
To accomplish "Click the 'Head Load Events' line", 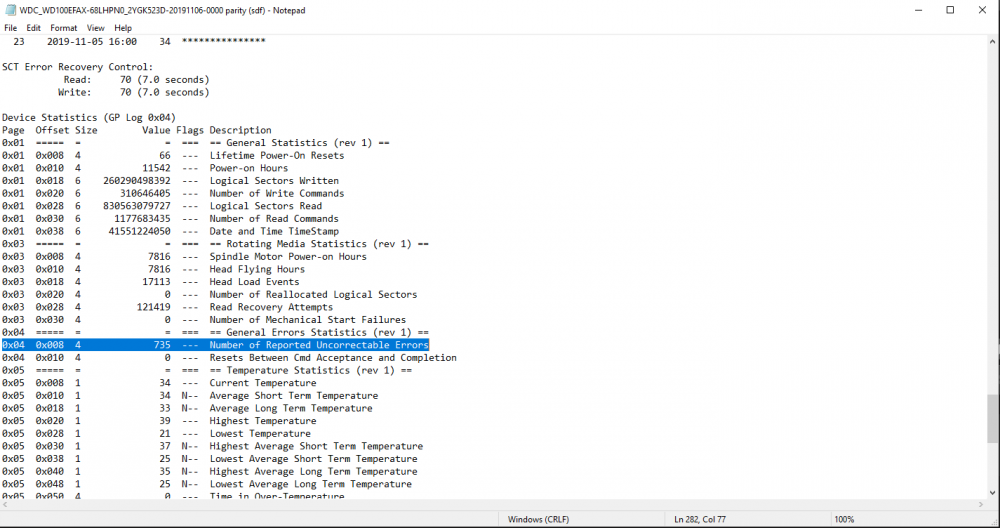I will (x=151, y=282).
